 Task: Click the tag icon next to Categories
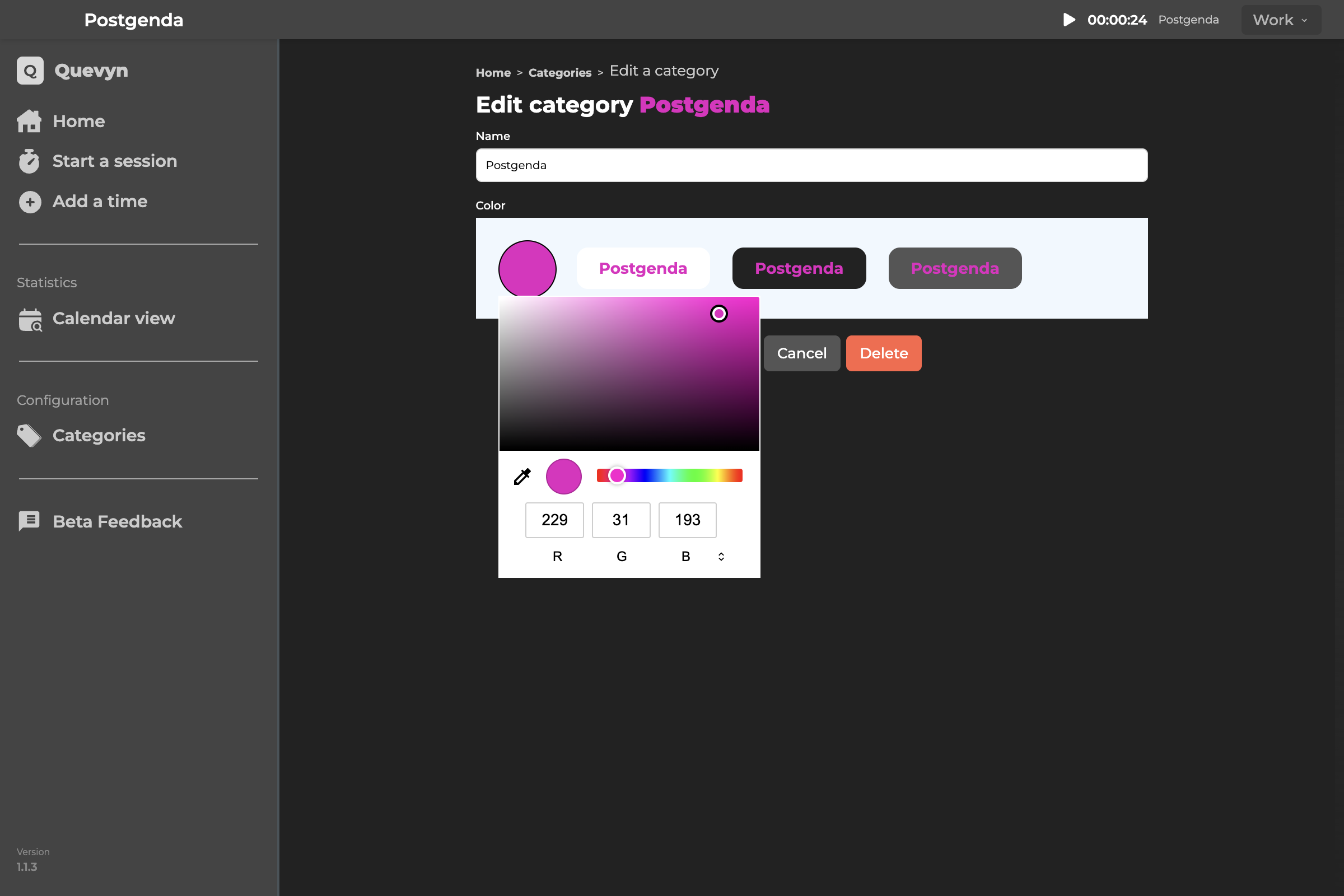(x=29, y=436)
